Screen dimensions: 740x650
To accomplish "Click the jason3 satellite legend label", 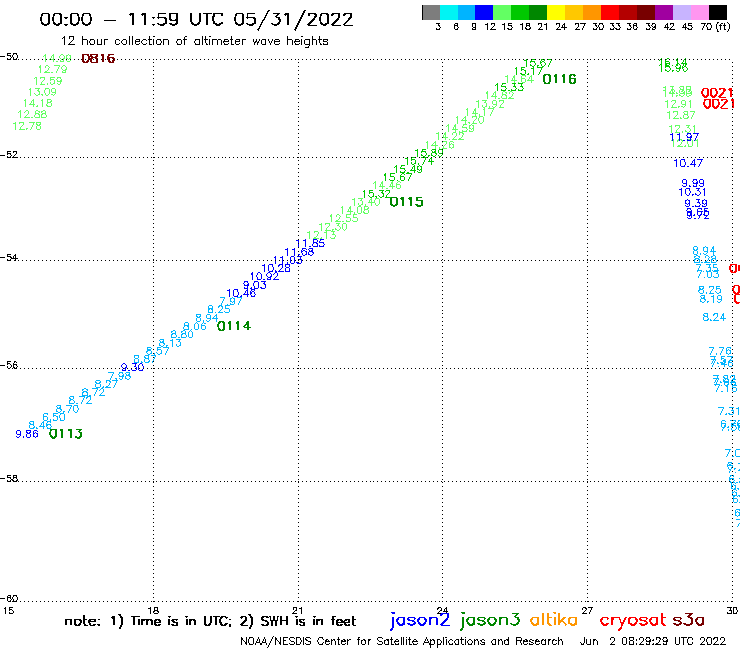I will pos(490,620).
